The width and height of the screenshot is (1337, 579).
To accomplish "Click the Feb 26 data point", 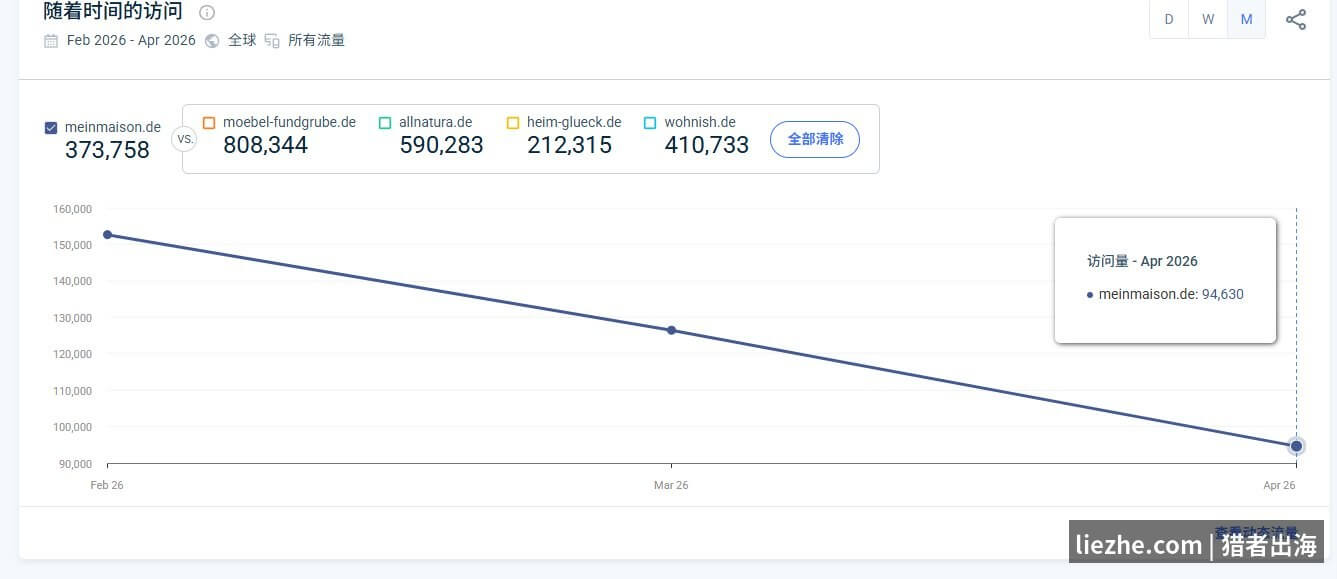I will tap(108, 235).
